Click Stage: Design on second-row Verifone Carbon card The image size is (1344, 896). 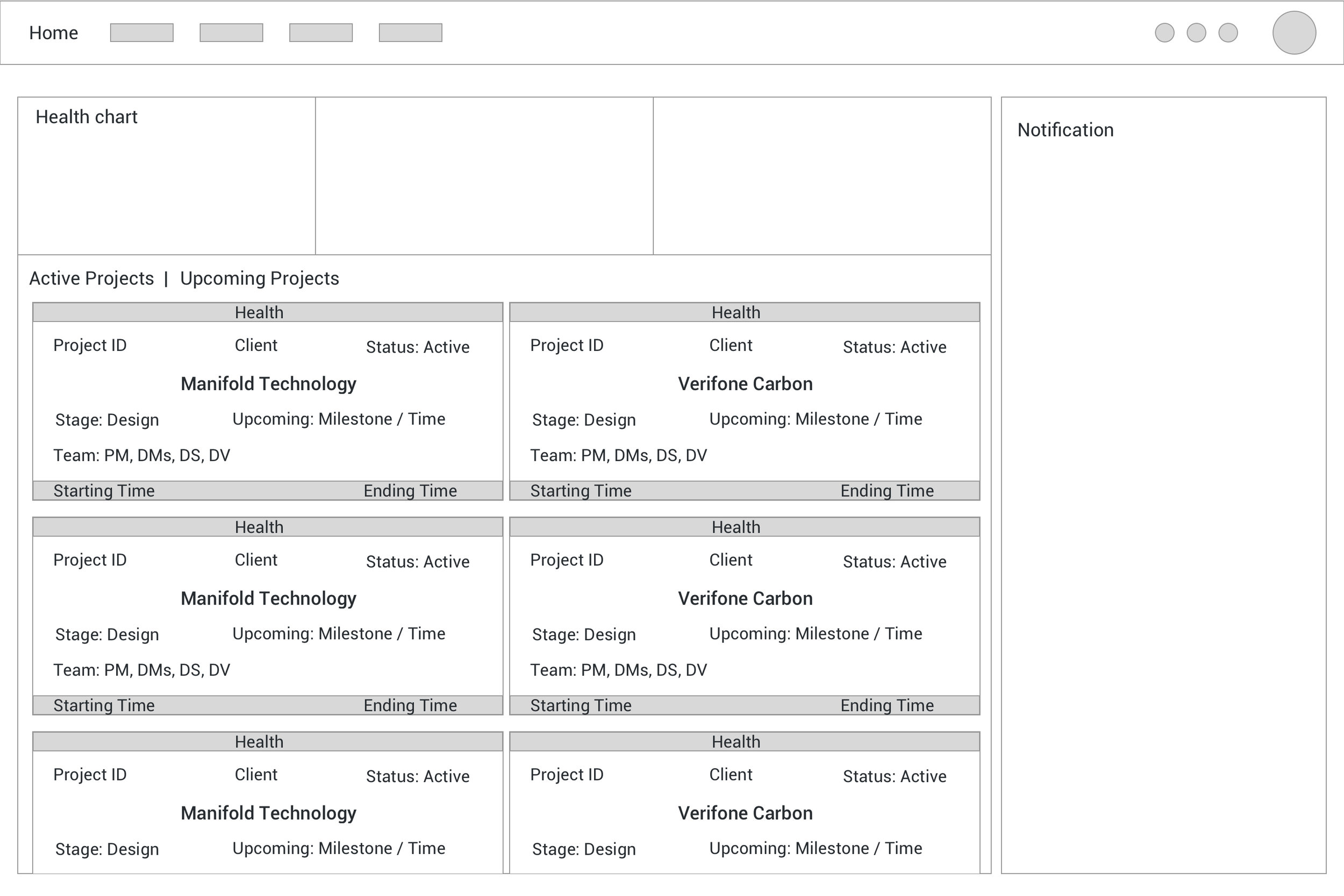[584, 635]
